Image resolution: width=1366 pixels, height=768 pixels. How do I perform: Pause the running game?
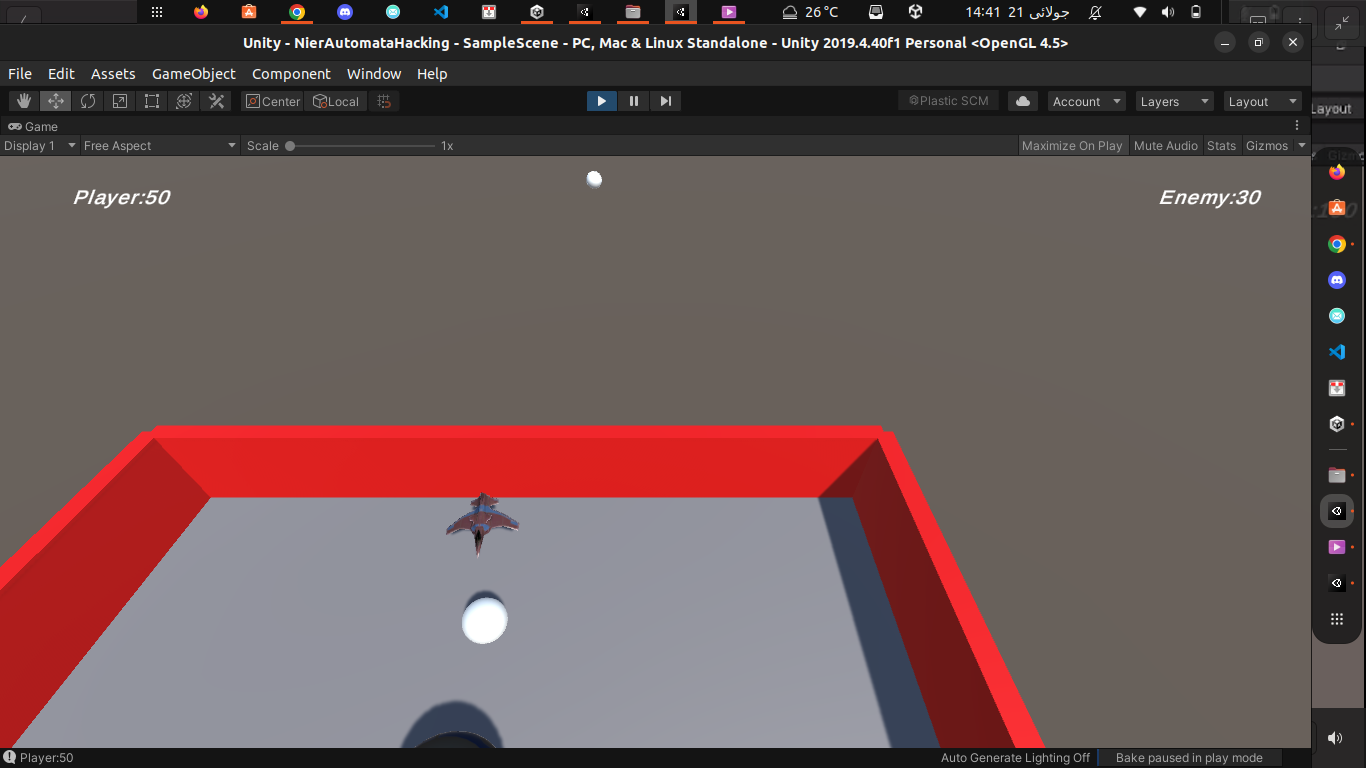(x=633, y=100)
